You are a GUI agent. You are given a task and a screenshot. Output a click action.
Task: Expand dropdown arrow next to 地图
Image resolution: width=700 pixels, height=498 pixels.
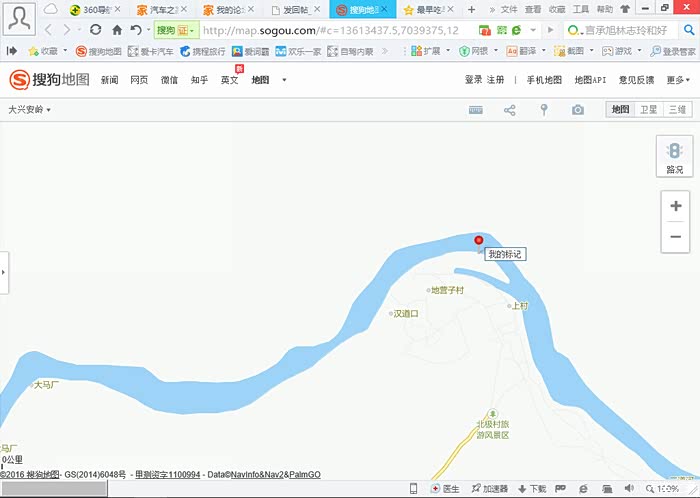click(x=284, y=80)
